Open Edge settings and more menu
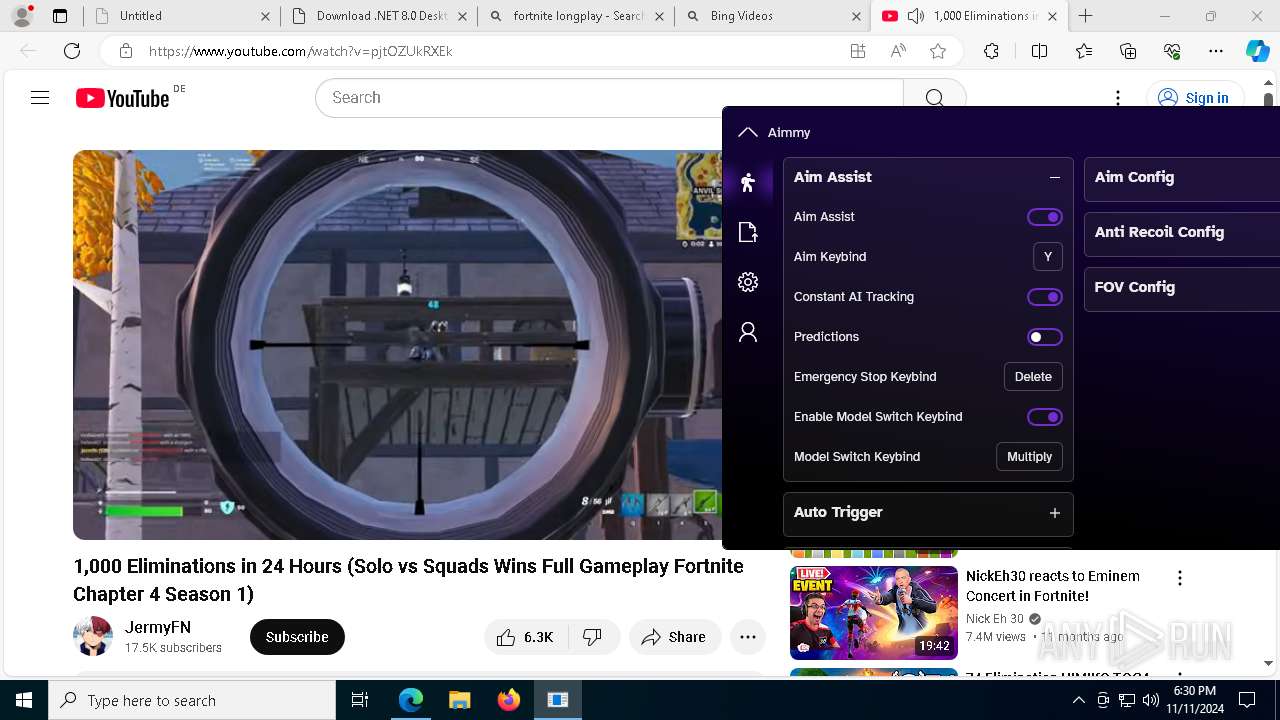 (x=1216, y=51)
